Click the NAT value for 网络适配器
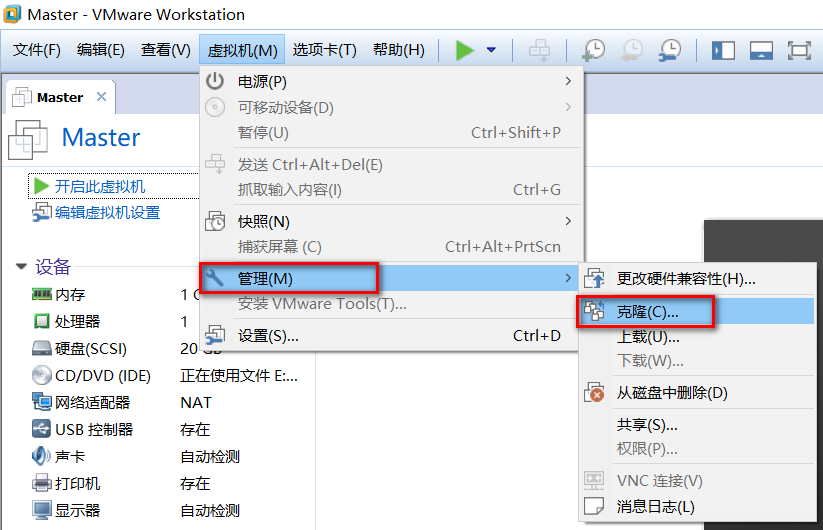The width and height of the screenshot is (823, 530). coord(196,402)
